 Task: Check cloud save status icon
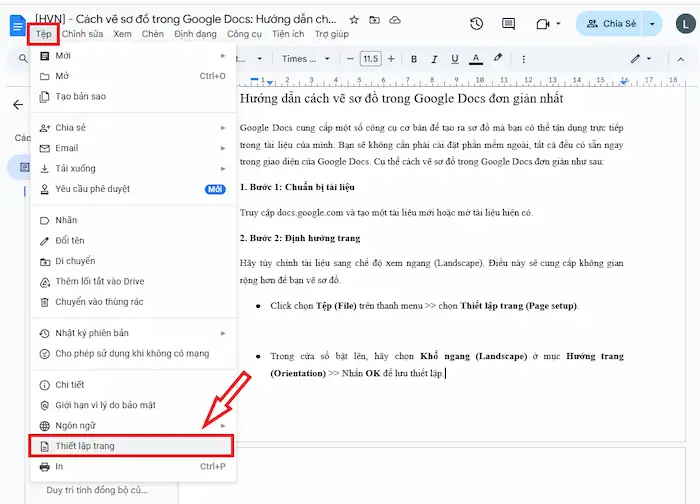pyautogui.click(x=395, y=20)
